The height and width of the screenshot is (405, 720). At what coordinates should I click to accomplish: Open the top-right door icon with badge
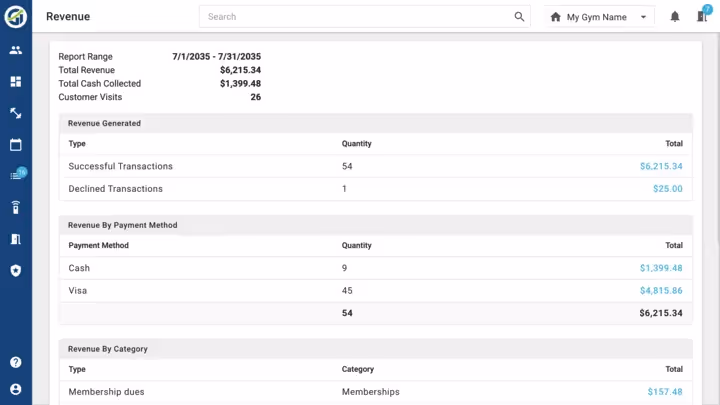(703, 15)
